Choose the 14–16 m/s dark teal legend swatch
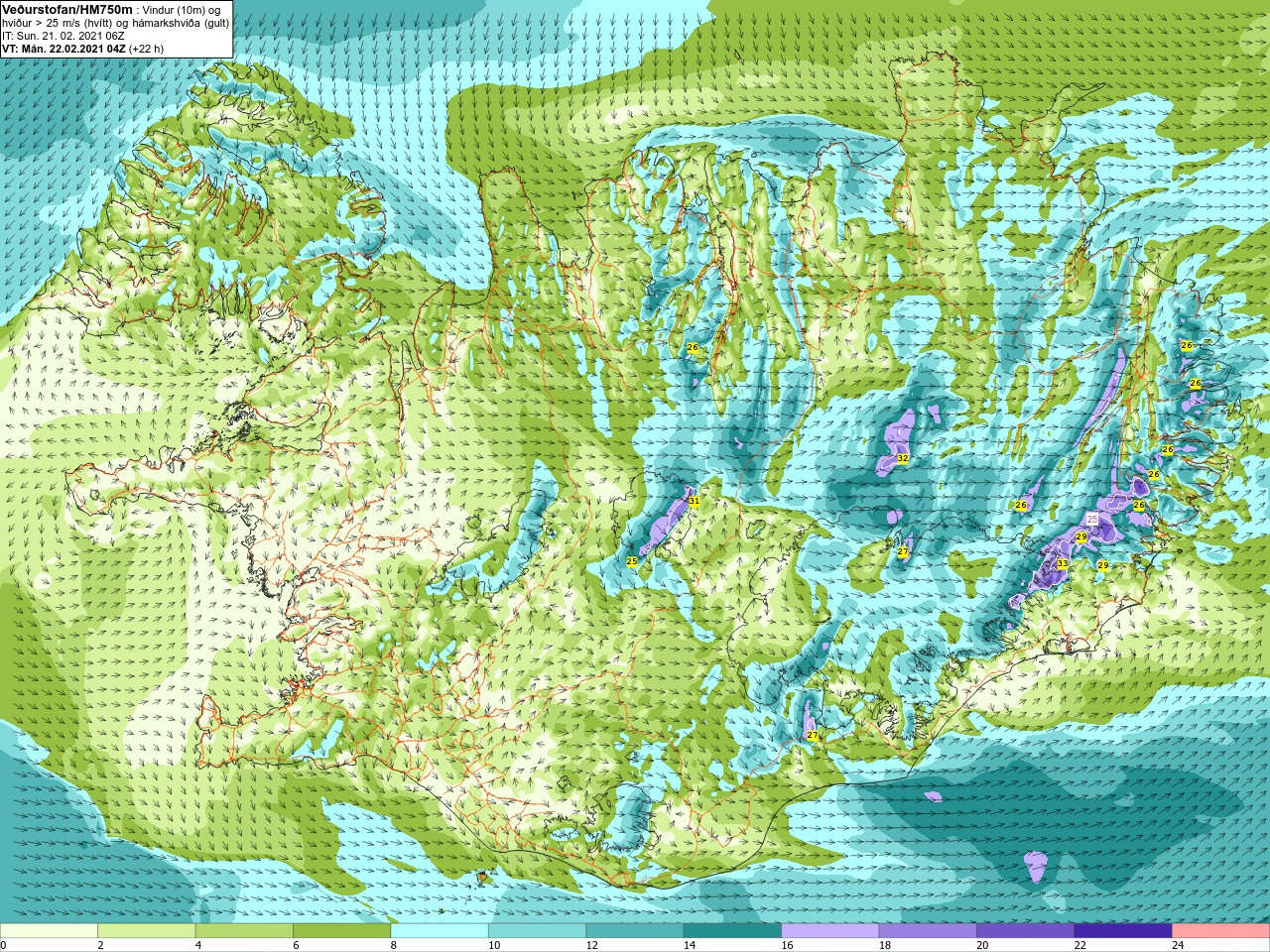 click(x=732, y=931)
